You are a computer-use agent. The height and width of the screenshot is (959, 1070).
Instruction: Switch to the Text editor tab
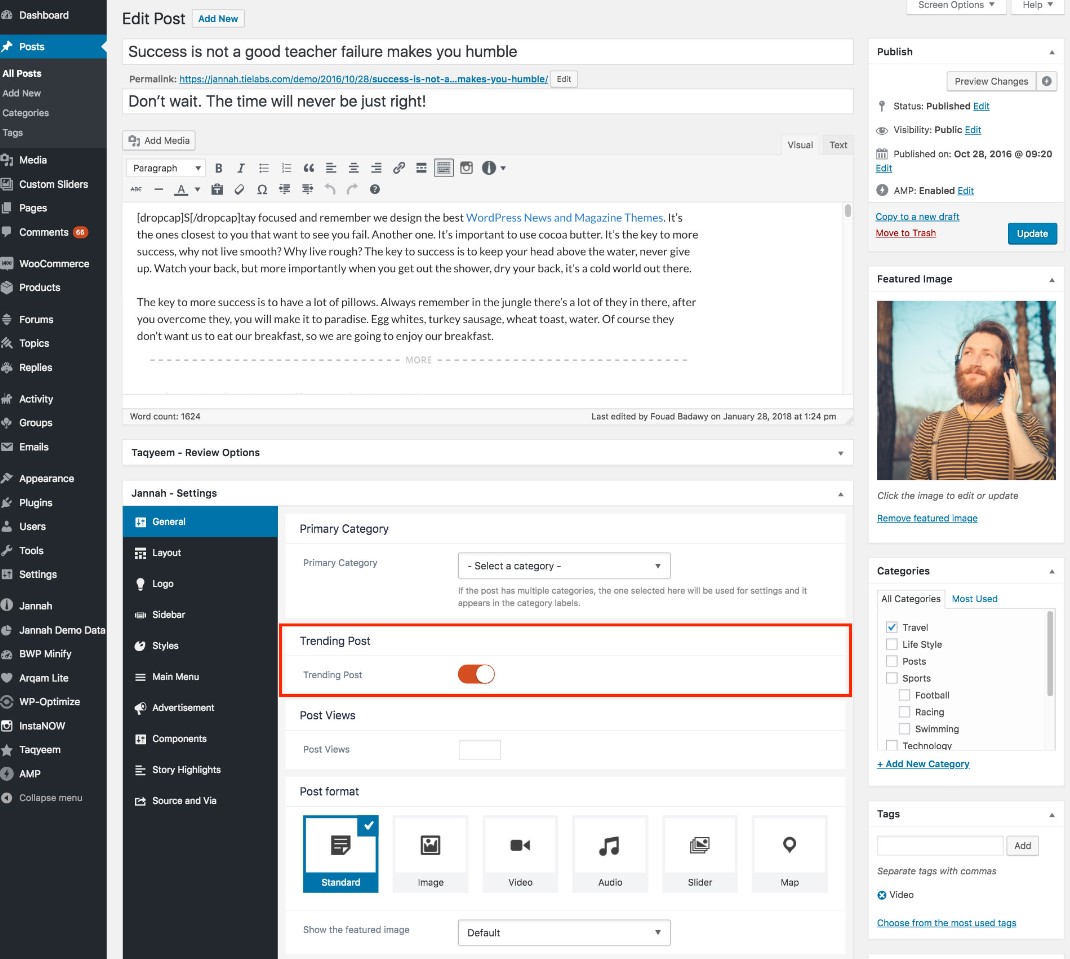pyautogui.click(x=838, y=145)
